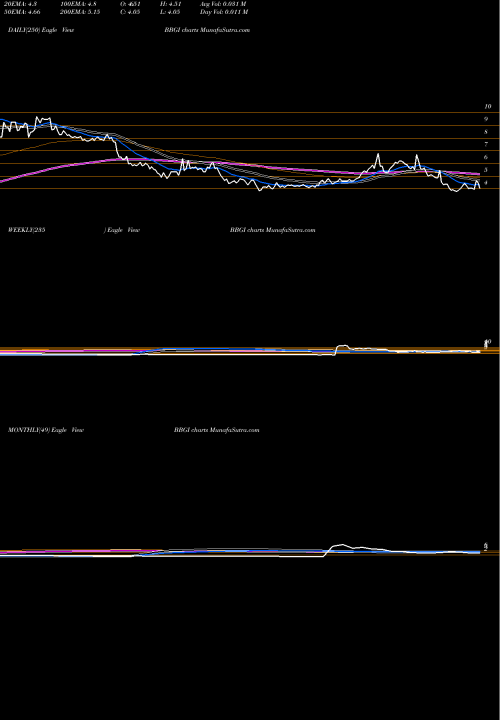Click the 50EMA value label

[24, 12]
